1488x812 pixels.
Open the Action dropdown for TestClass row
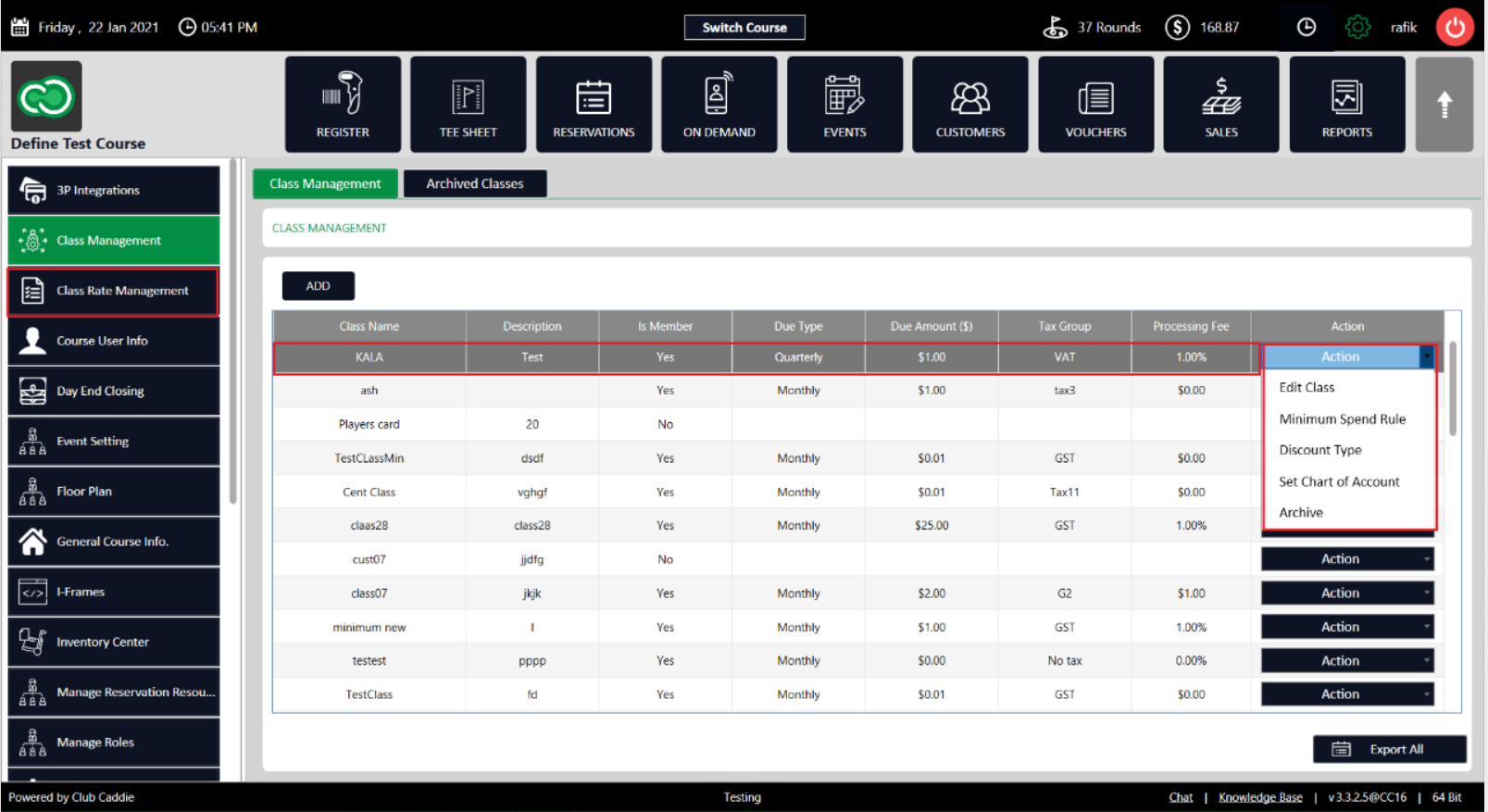(1347, 694)
